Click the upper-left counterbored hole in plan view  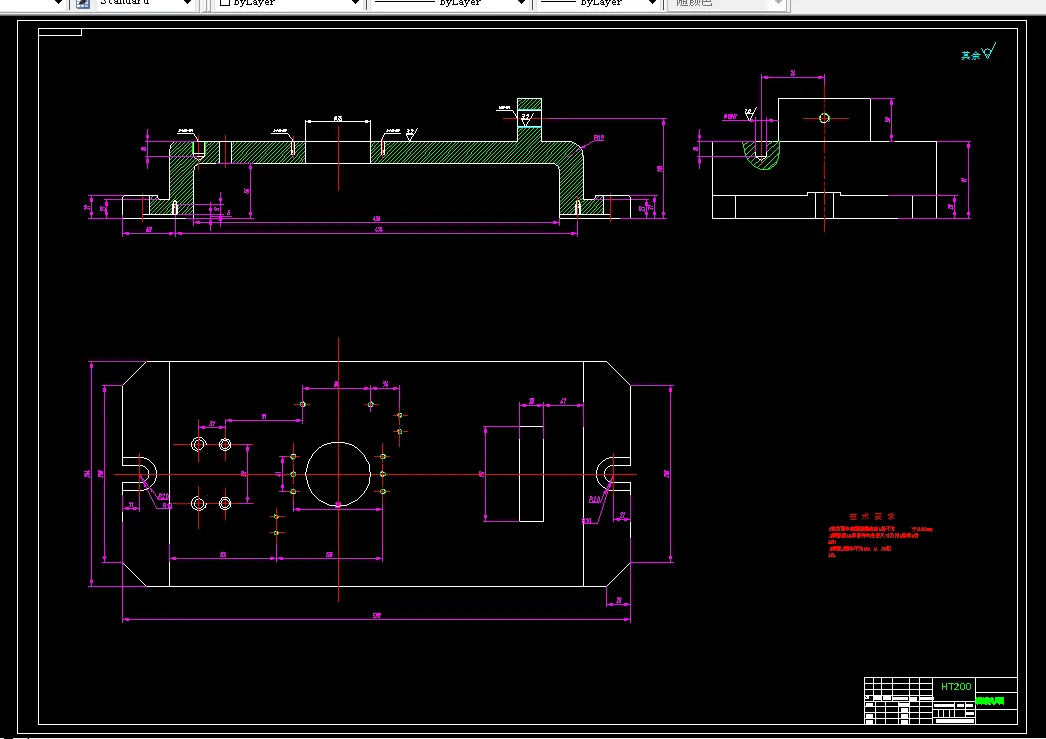point(198,444)
